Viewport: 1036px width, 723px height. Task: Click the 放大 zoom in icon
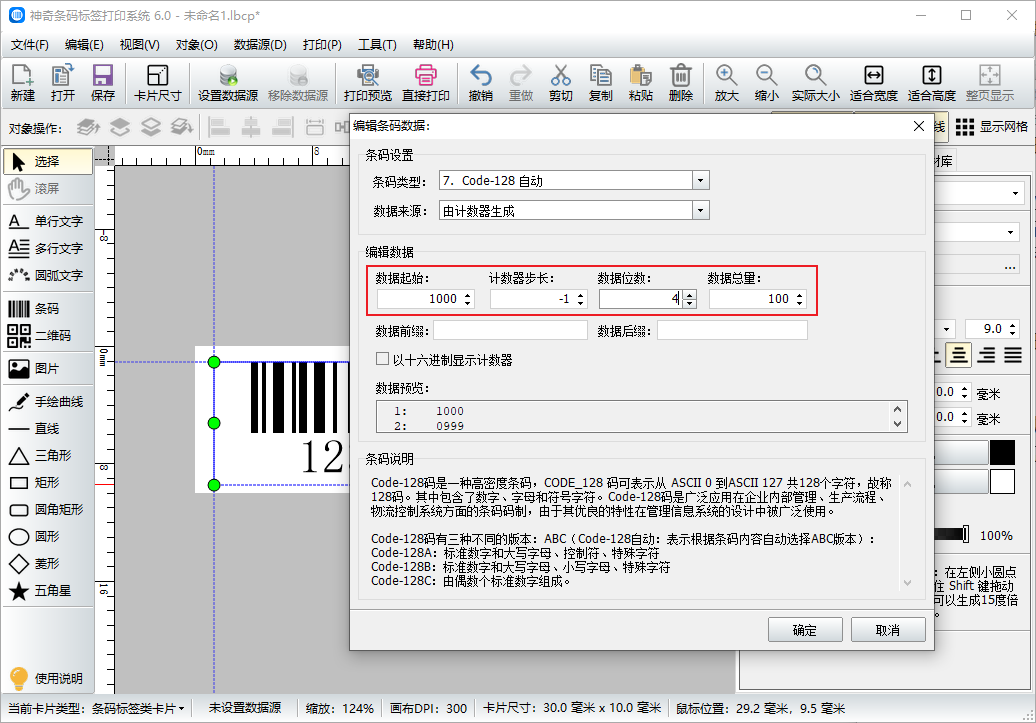(726, 83)
